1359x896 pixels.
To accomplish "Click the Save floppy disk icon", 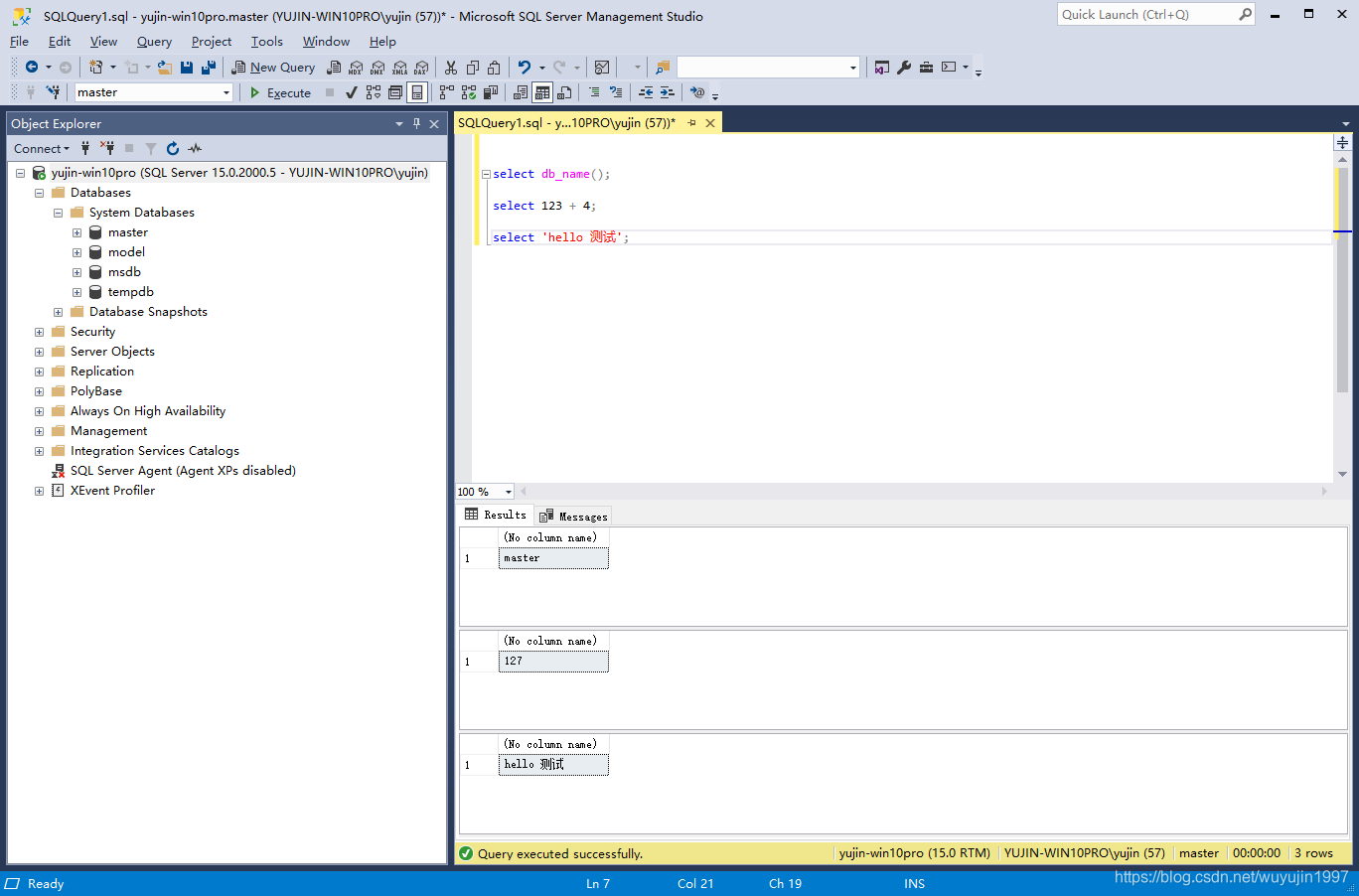I will tap(186, 68).
